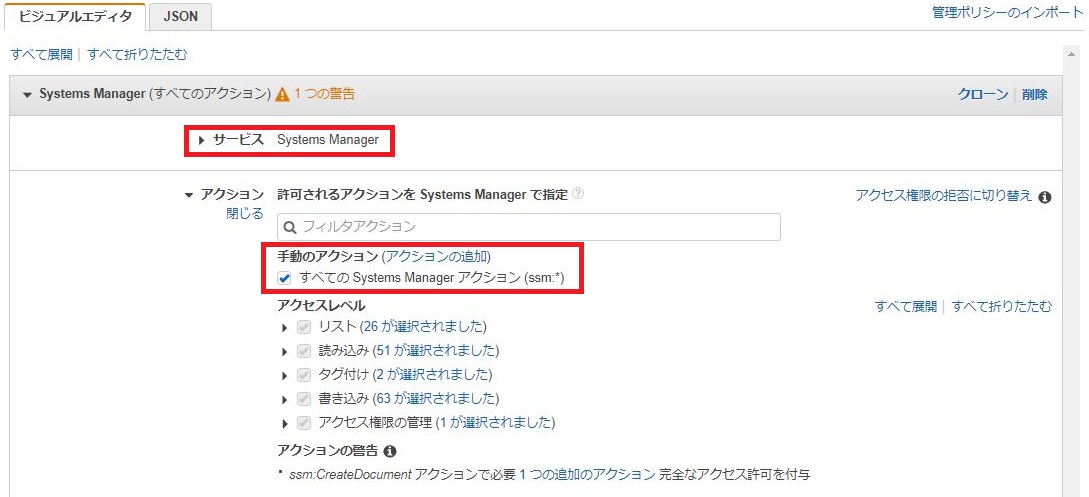Viewport: 1089px width, 497px height.
Task: Click 63 が選択されました link
Action: [435, 398]
